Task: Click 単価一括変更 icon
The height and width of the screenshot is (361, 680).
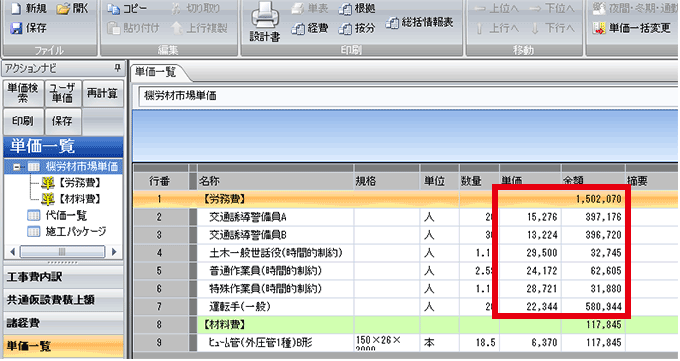Action: coord(599,28)
